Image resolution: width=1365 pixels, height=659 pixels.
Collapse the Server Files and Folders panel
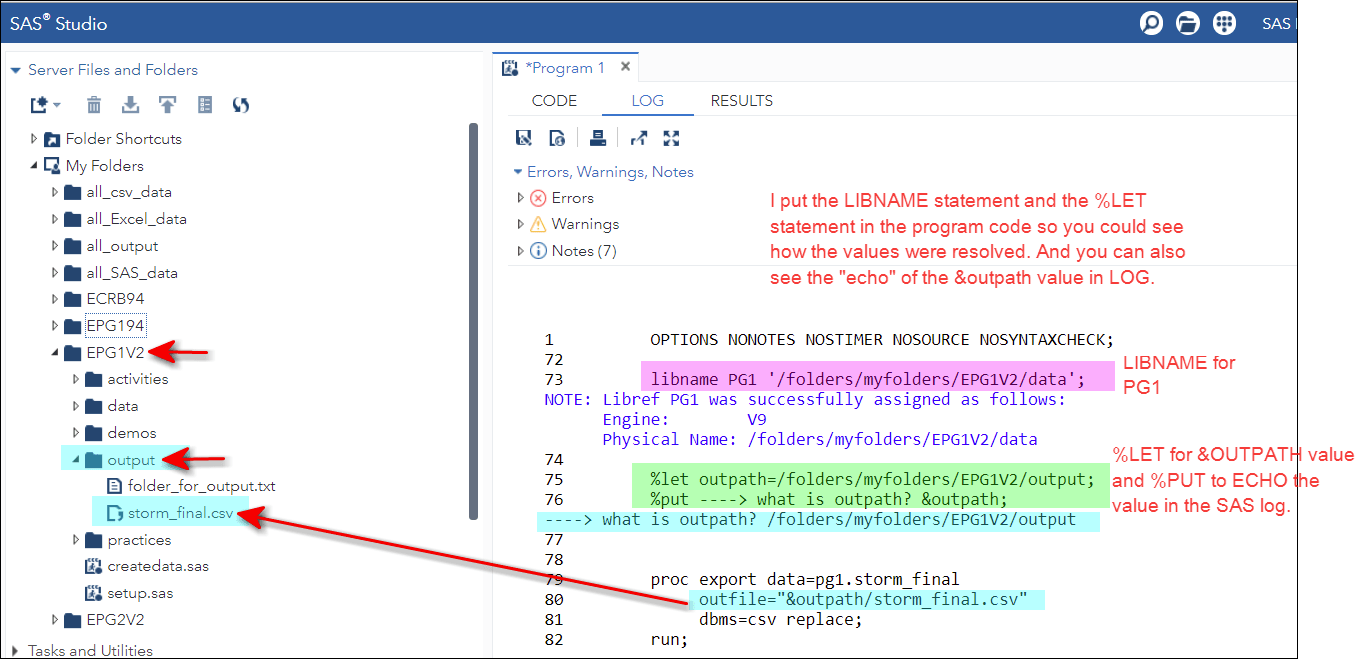(14, 69)
